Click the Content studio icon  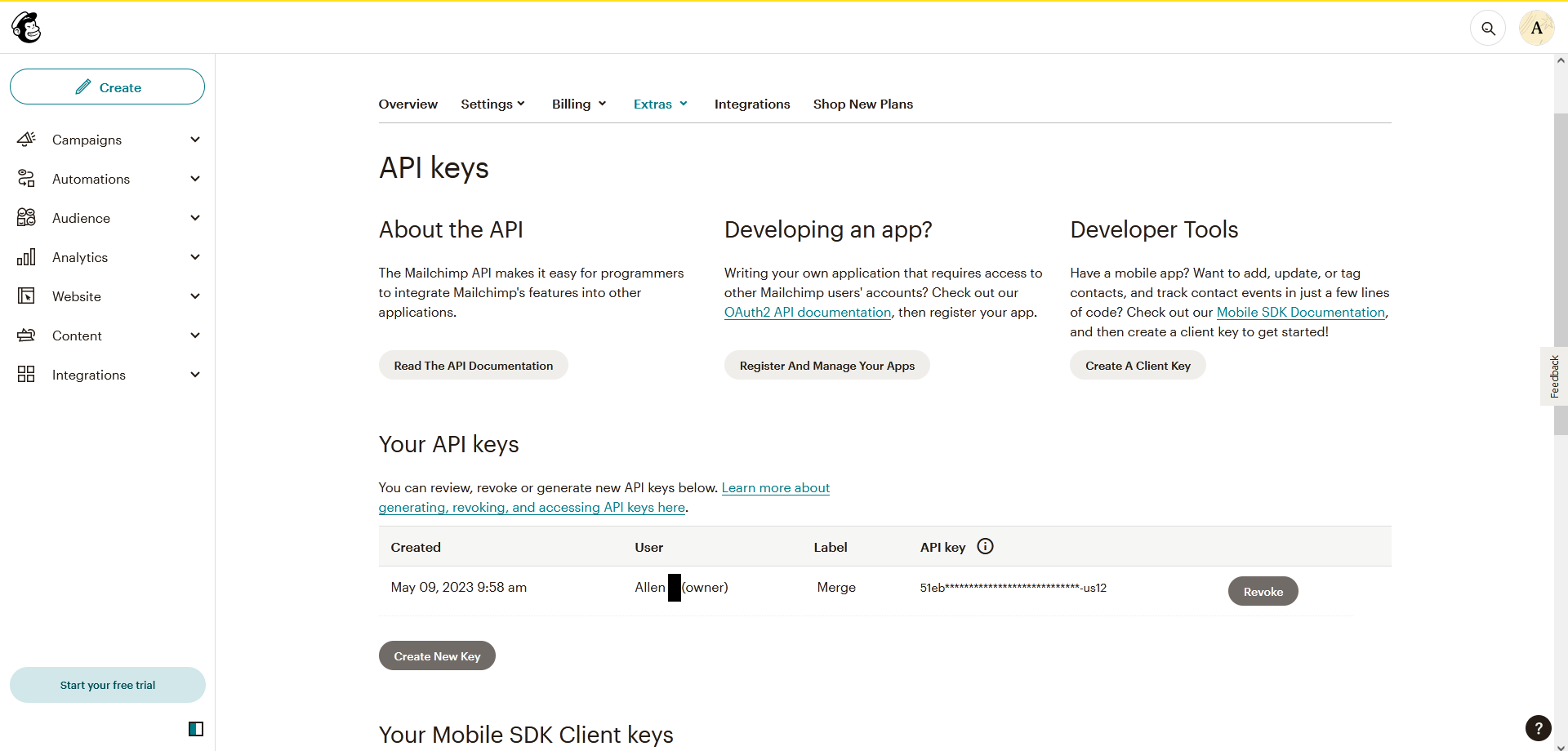[x=26, y=336]
